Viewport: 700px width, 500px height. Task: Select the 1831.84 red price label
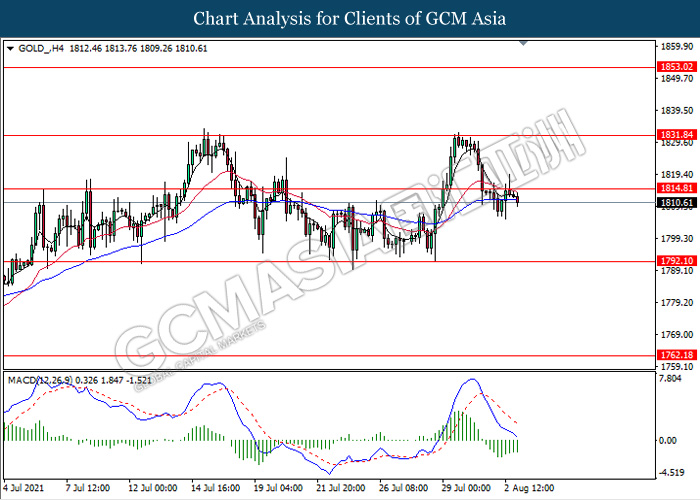pos(677,135)
